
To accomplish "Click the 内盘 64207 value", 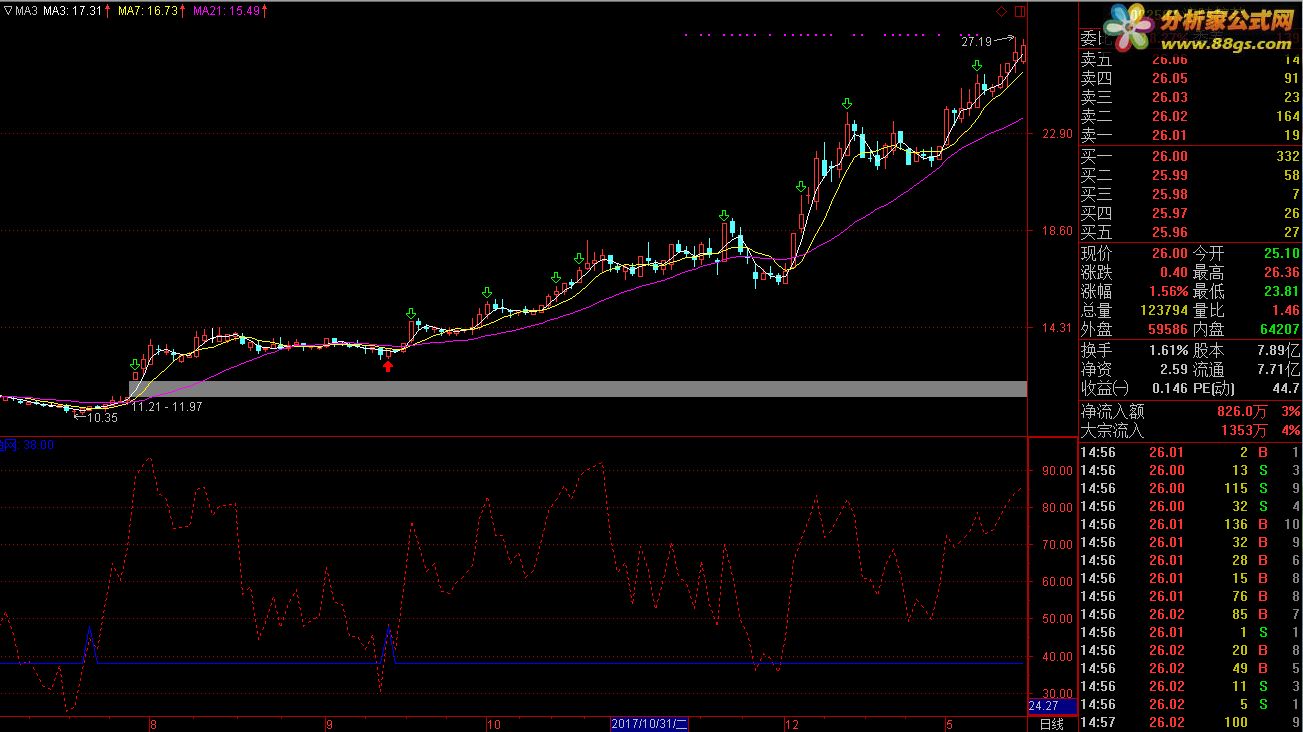I will (x=1279, y=329).
